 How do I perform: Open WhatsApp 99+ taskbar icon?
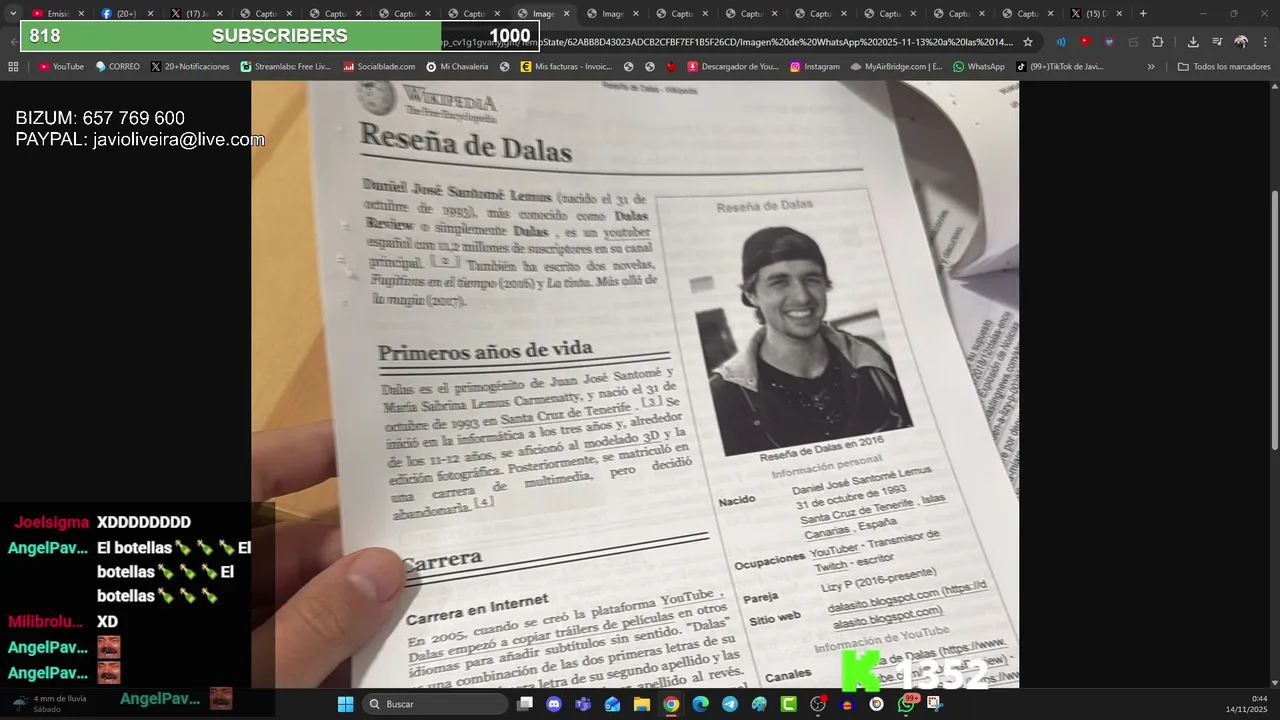(x=906, y=704)
